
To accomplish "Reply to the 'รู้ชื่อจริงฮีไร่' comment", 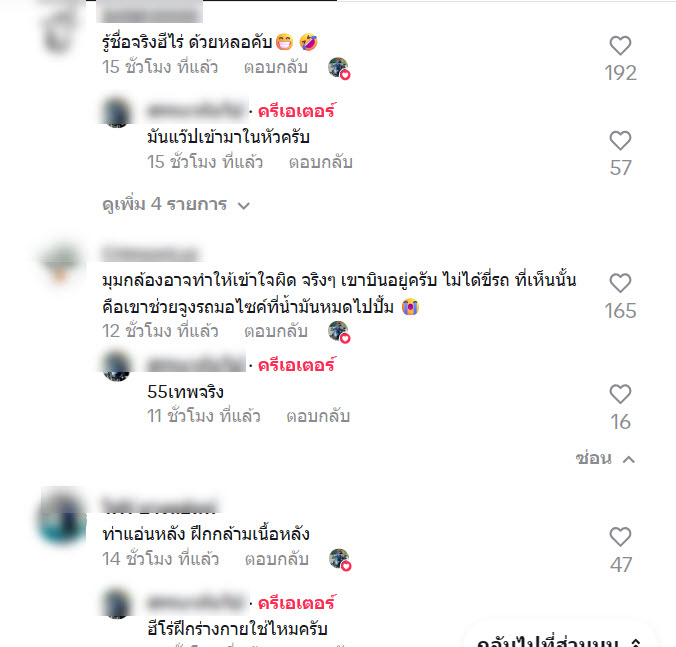I will (x=276, y=67).
